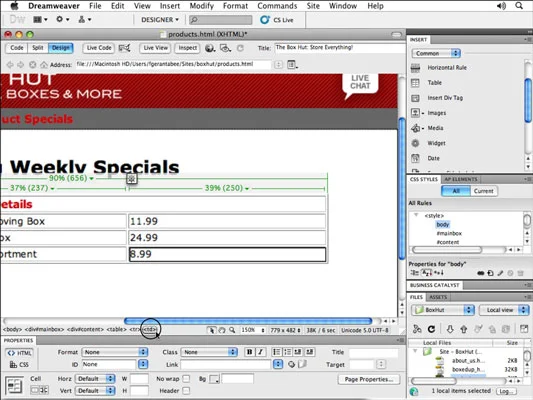Open the Site menu

pos(313,6)
